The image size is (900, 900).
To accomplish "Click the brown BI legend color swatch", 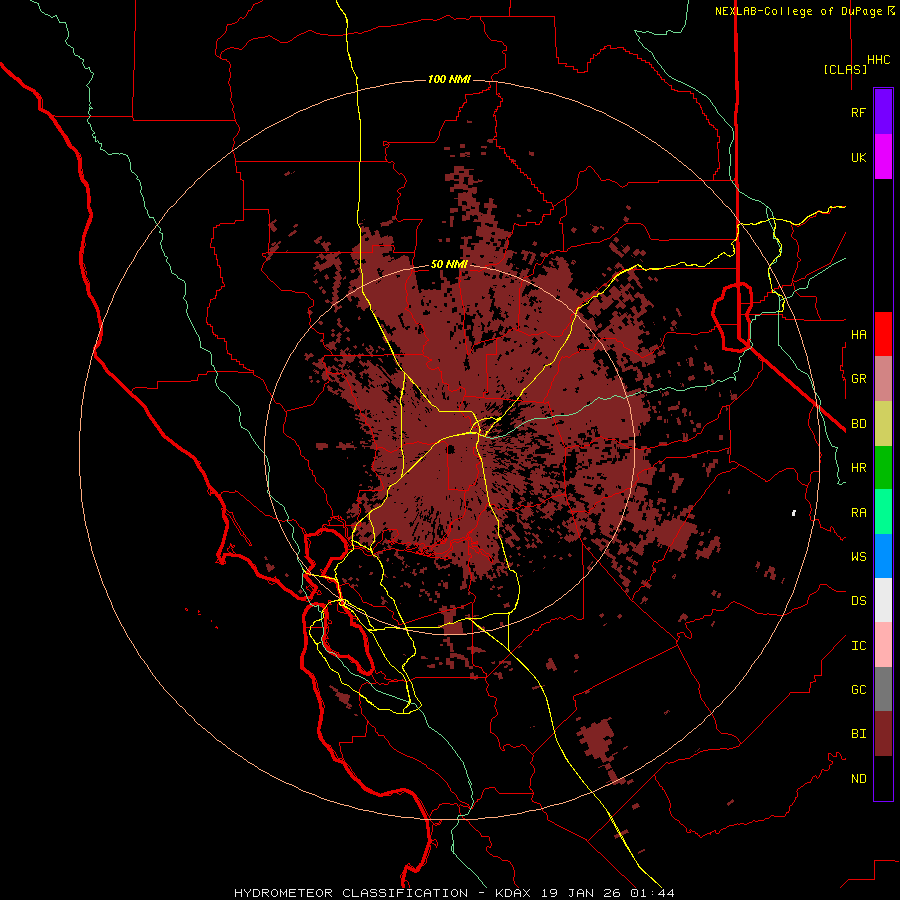I will pyautogui.click(x=883, y=734).
